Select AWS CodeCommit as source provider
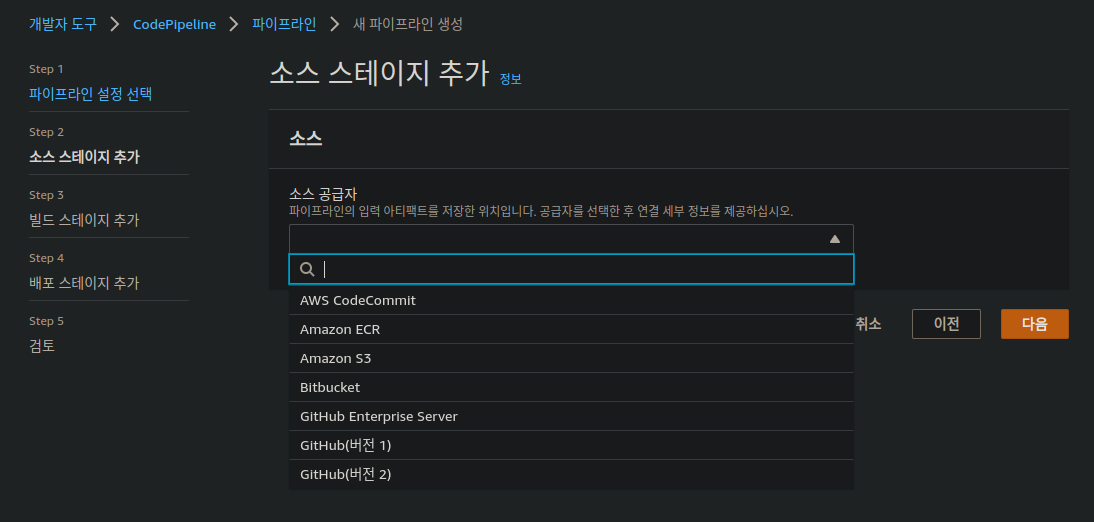Image resolution: width=1094 pixels, height=522 pixels. 571,300
